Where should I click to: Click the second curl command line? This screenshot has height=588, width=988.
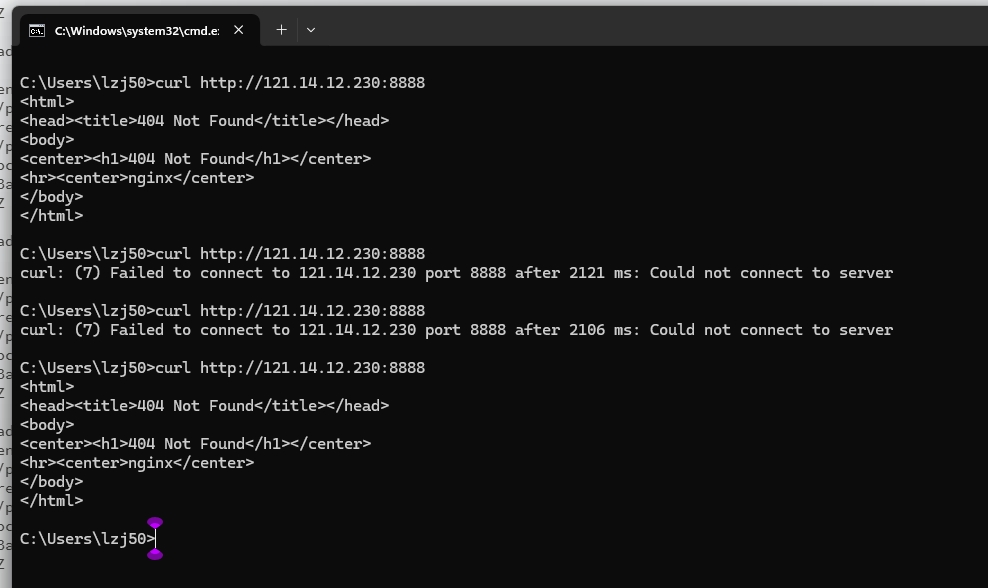[222, 253]
